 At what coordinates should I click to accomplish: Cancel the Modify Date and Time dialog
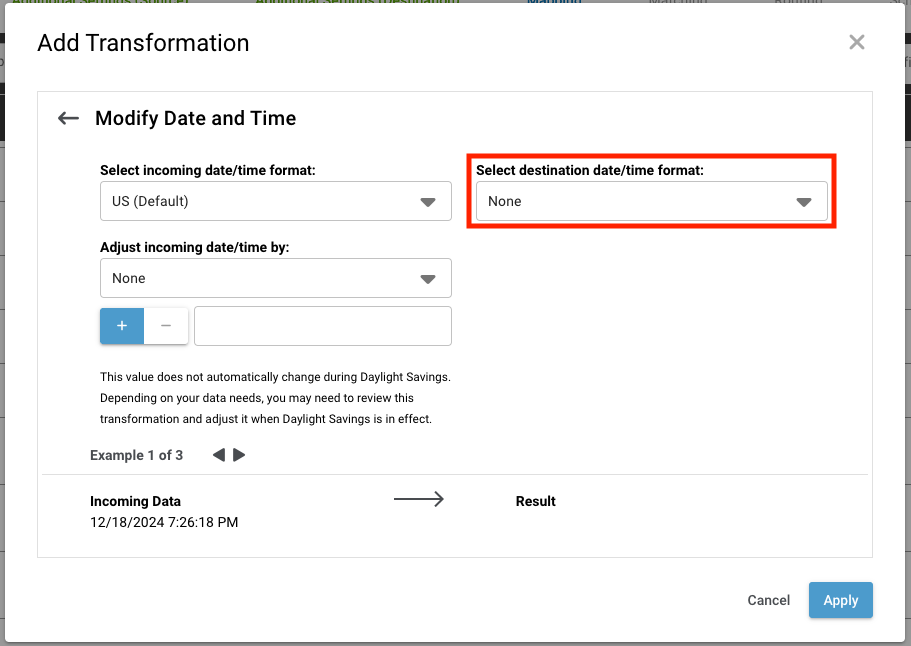tap(767, 600)
